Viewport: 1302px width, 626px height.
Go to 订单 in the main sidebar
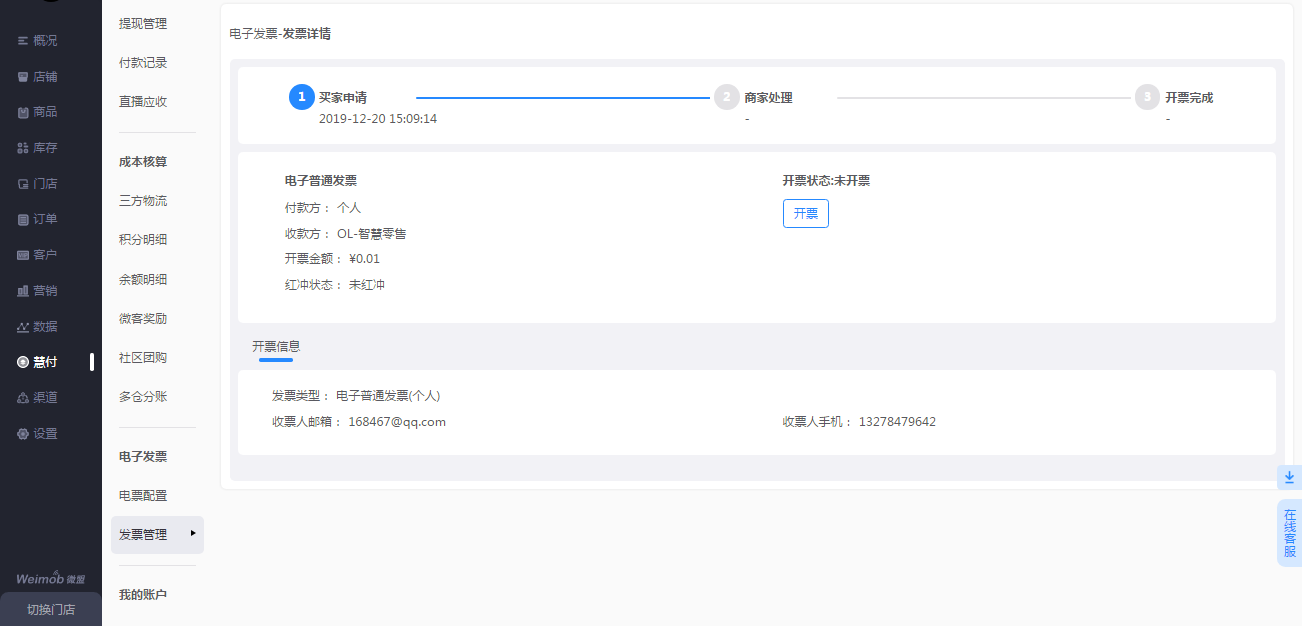pyautogui.click(x=45, y=220)
